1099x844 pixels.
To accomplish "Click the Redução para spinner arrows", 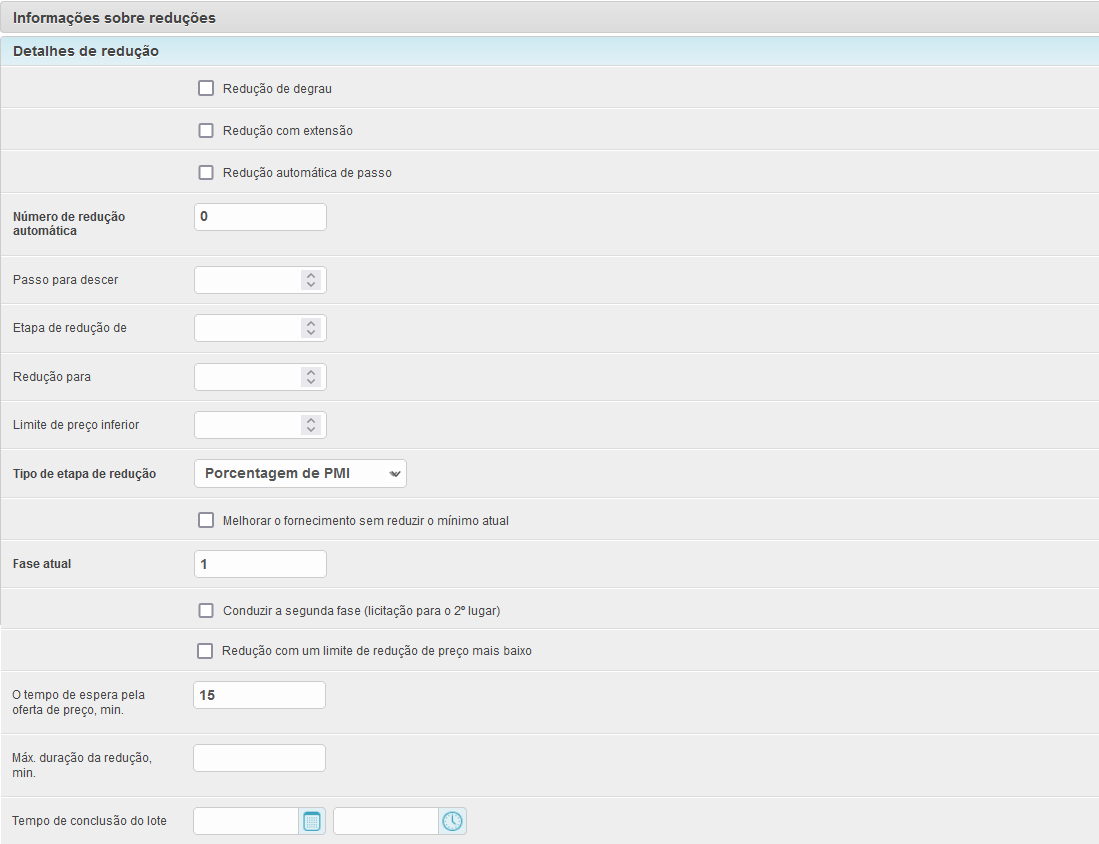I will tap(311, 377).
